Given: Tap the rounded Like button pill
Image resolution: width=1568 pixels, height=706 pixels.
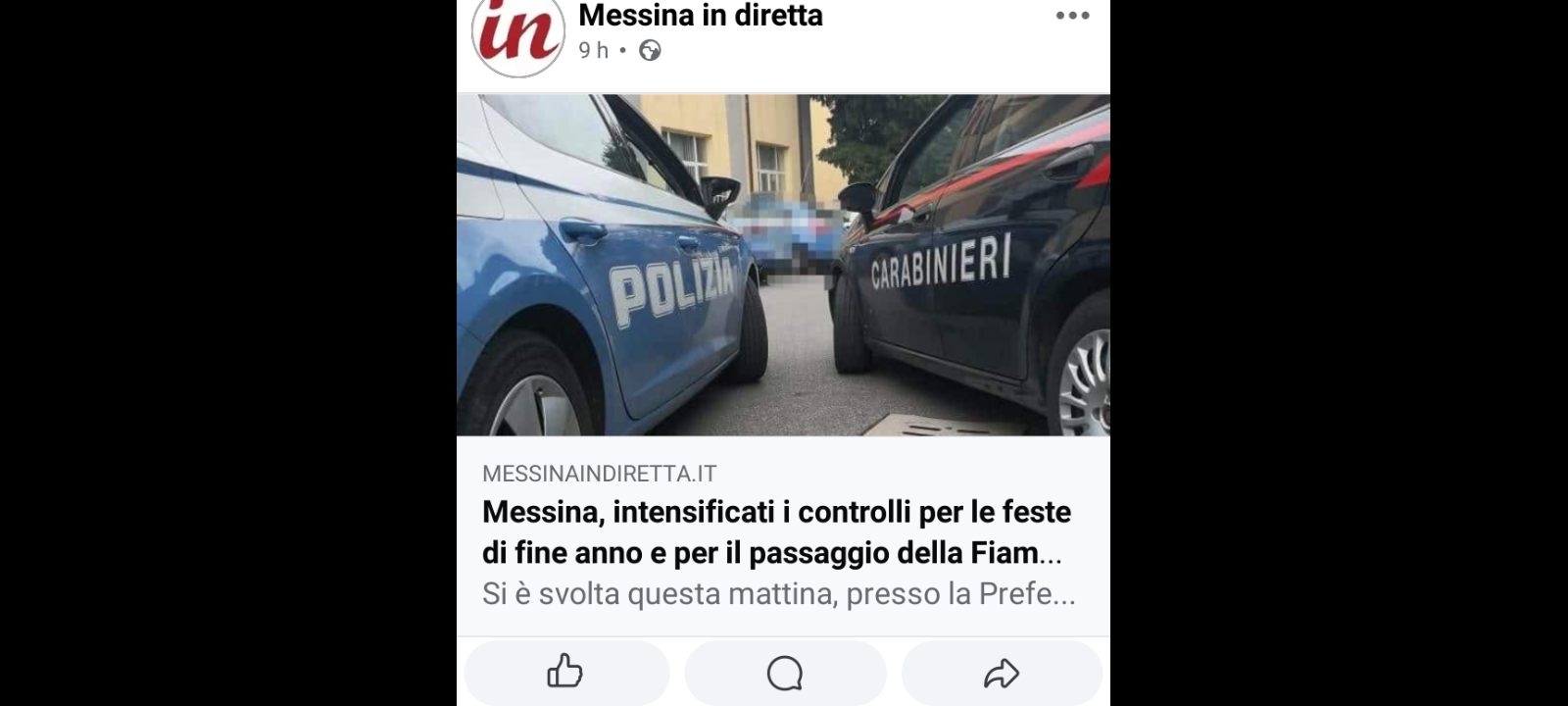Looking at the screenshot, I should tap(566, 674).
